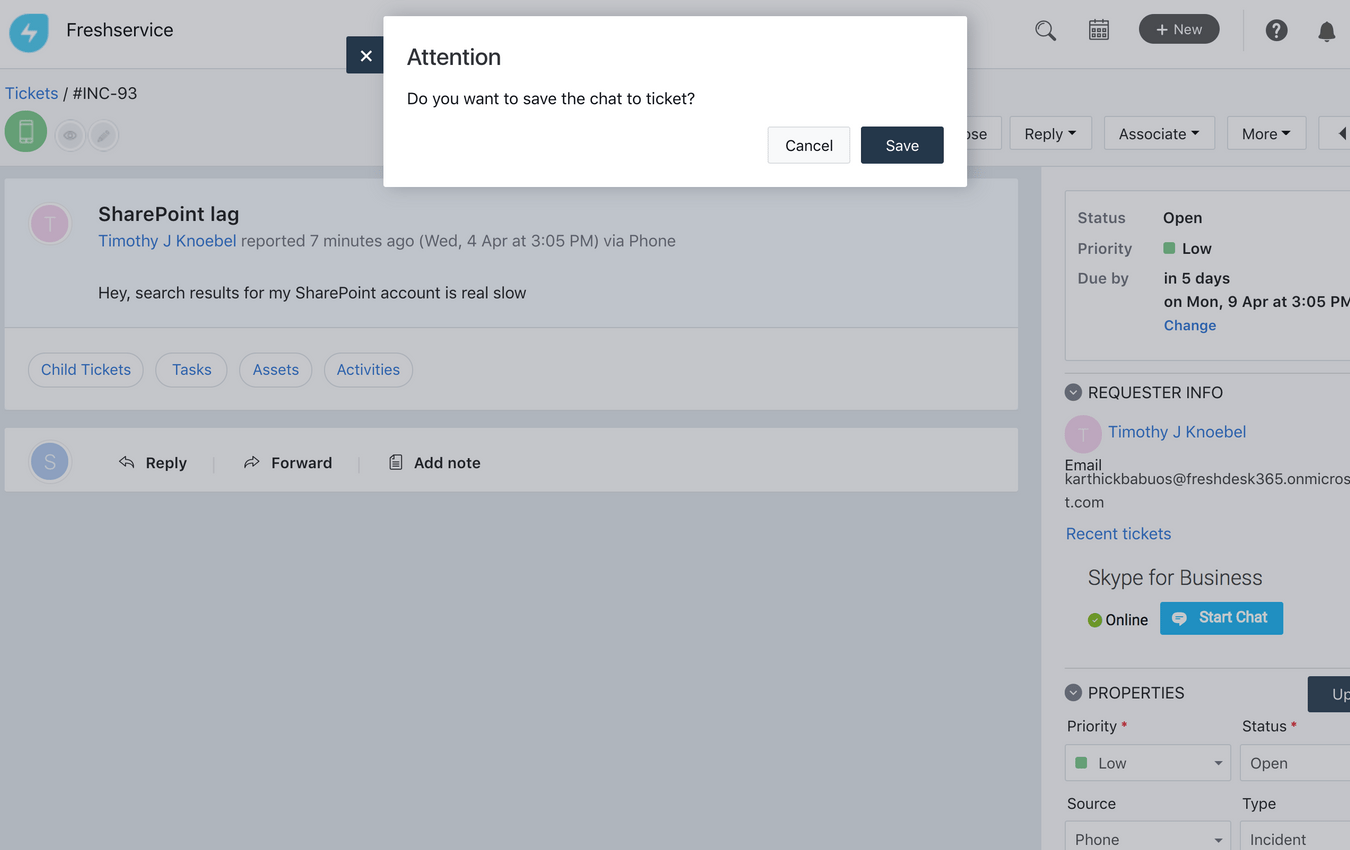Open the Activities tab
1350x850 pixels.
(x=368, y=370)
